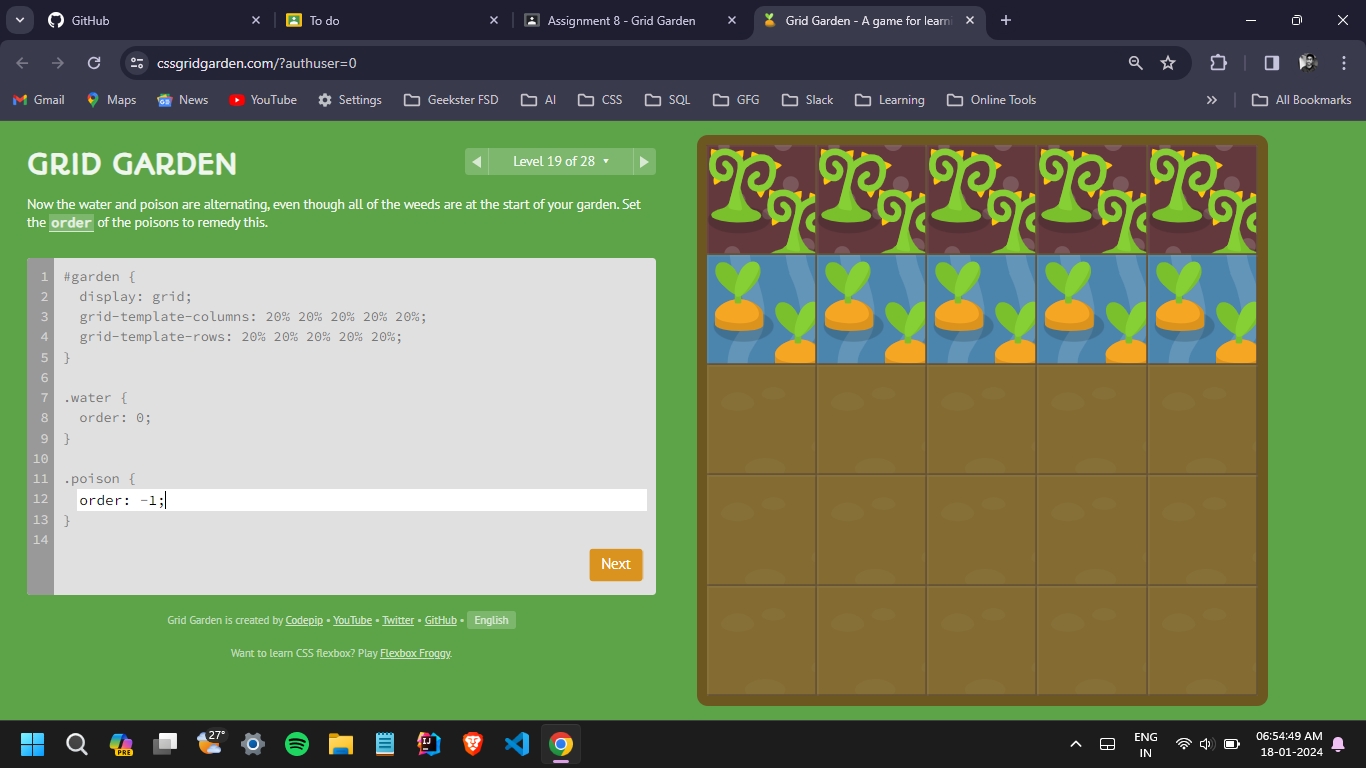Expand the hidden bookmarks overflow chevron

click(x=1212, y=100)
